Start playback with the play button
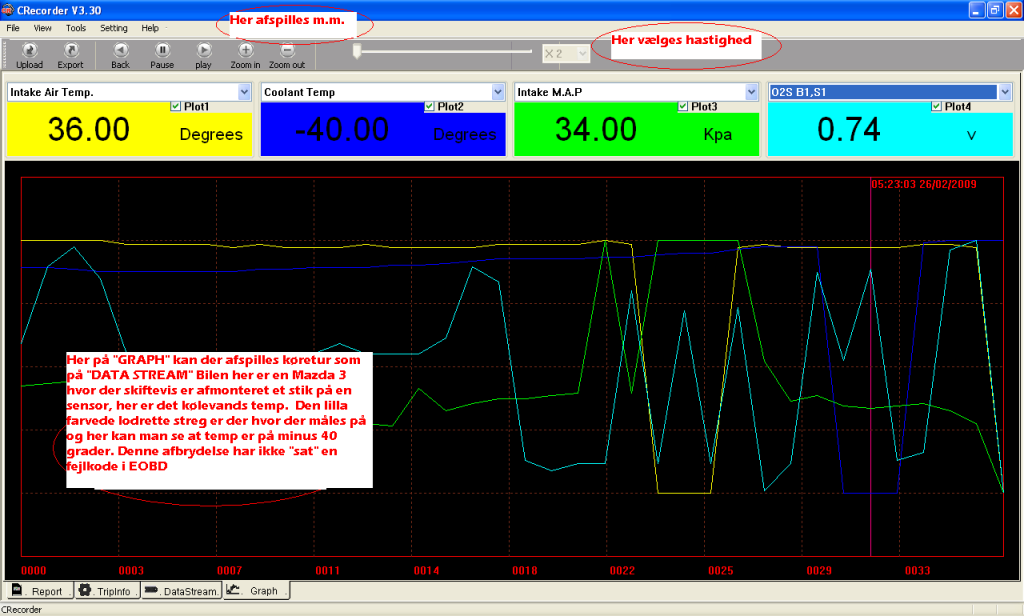This screenshot has width=1024, height=616. click(203, 50)
